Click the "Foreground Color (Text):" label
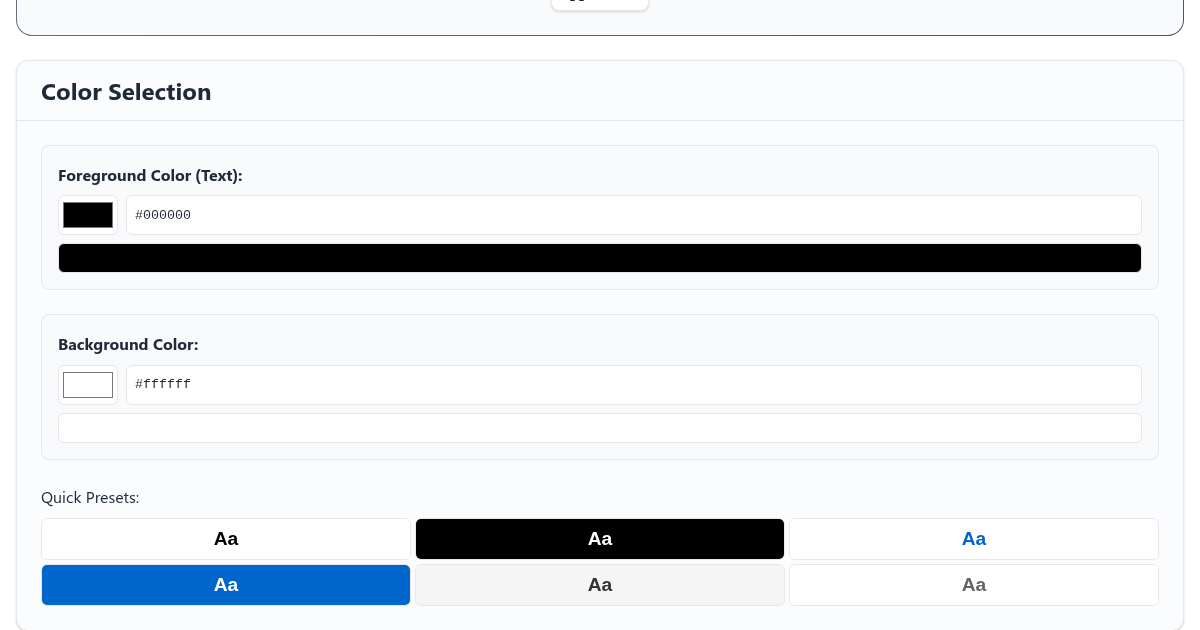 (150, 176)
